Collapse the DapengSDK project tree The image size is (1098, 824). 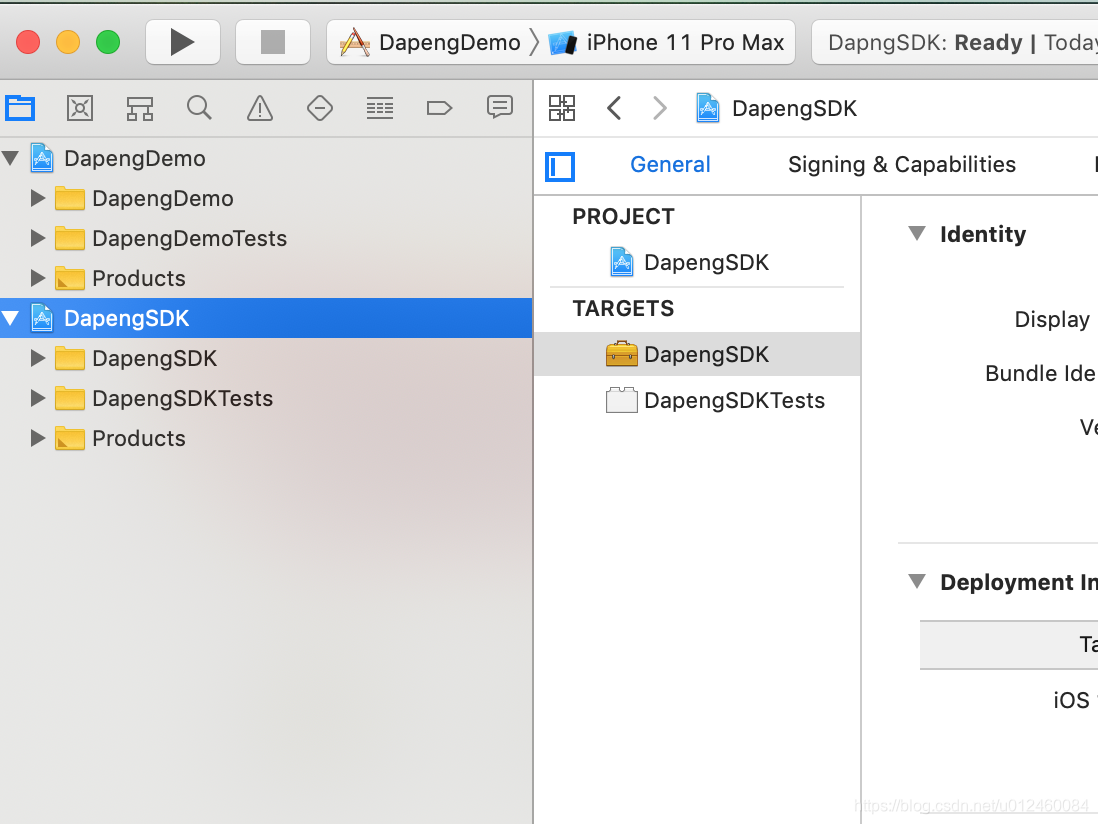(x=10, y=319)
